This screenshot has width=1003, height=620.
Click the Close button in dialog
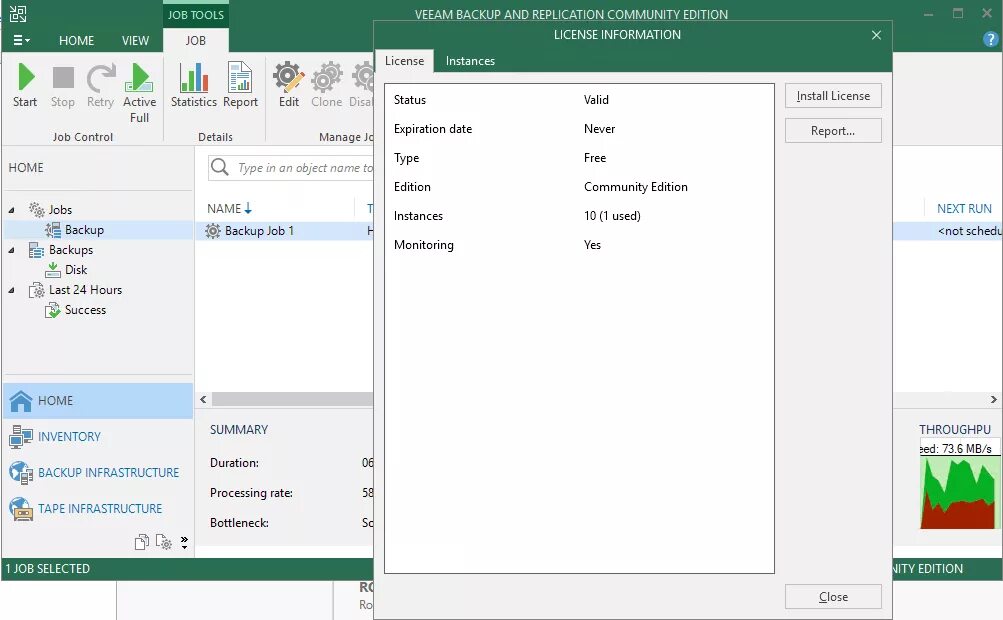[x=833, y=596]
